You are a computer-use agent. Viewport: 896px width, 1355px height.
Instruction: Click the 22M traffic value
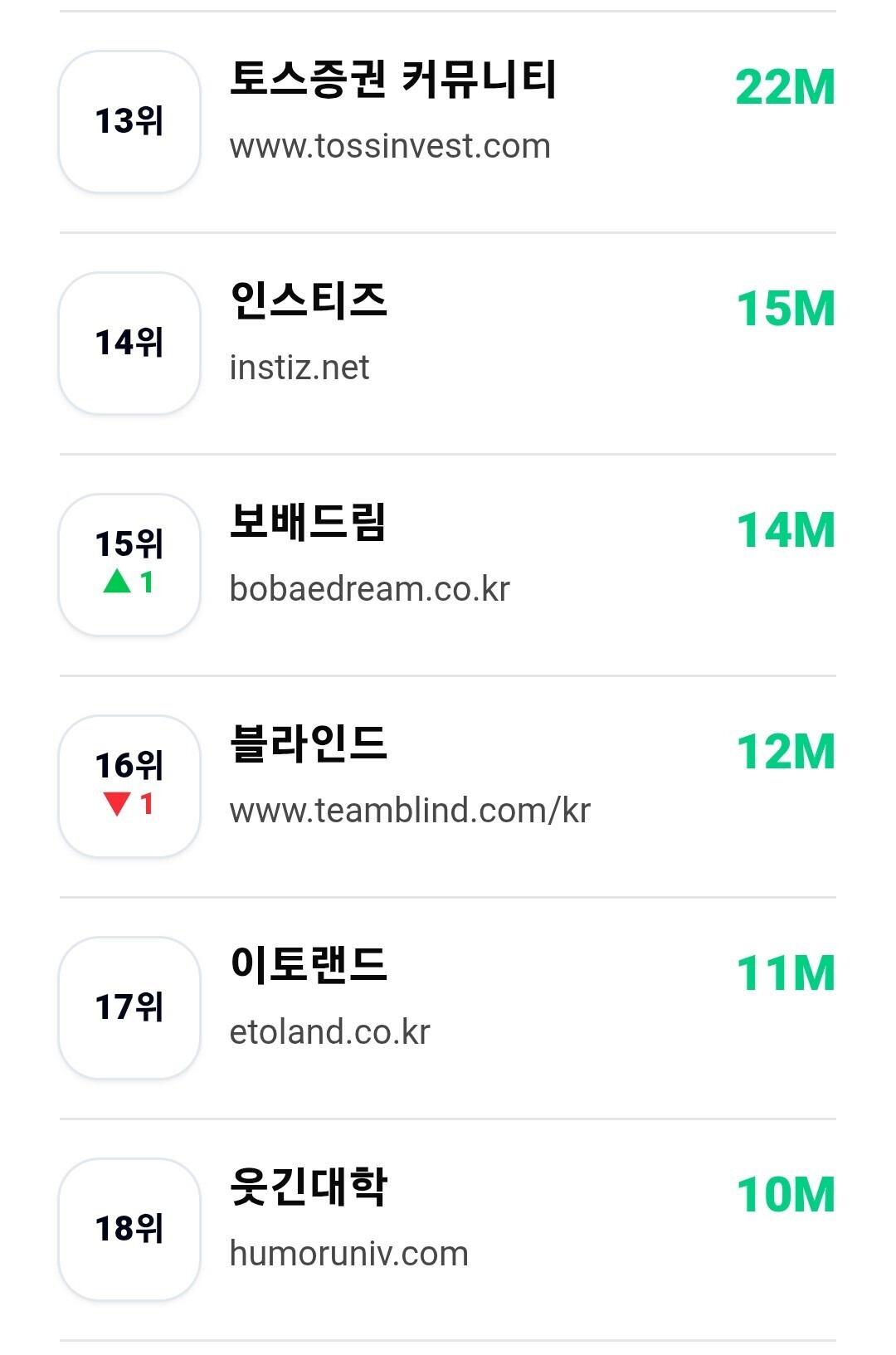click(x=785, y=87)
